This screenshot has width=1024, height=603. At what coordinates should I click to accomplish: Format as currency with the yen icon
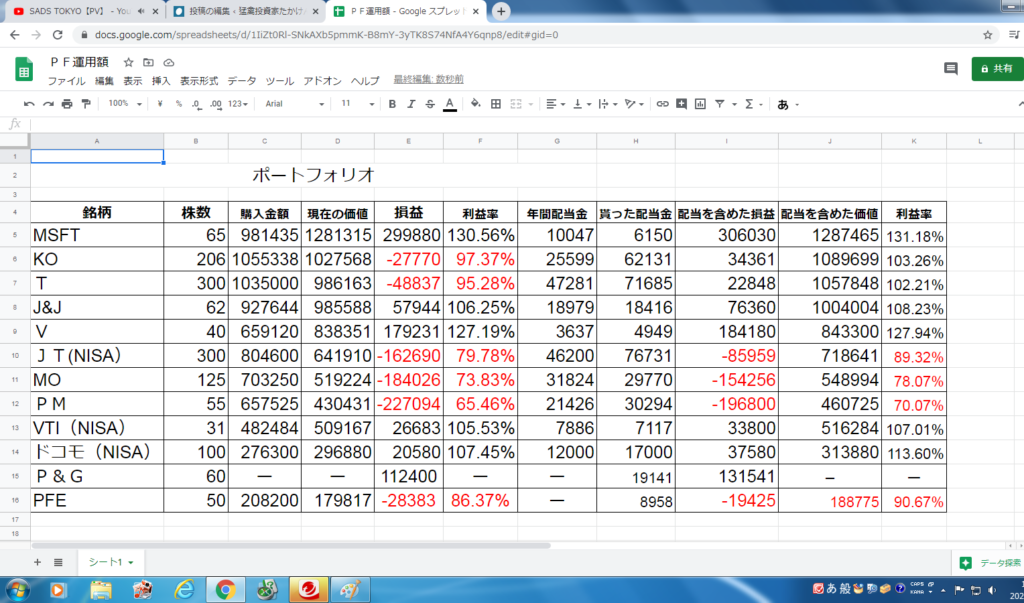(160, 104)
